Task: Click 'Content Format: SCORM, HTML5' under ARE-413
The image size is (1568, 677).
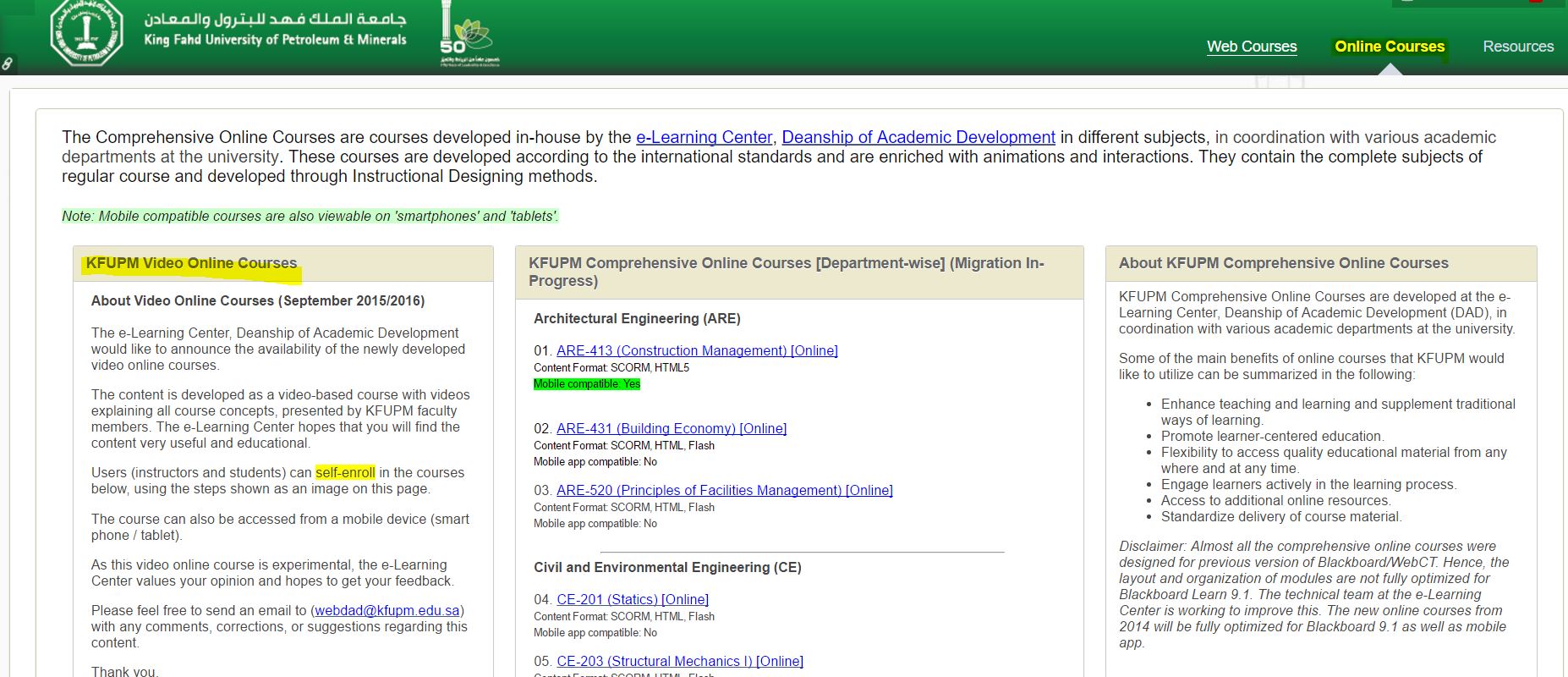Action: coord(611,367)
